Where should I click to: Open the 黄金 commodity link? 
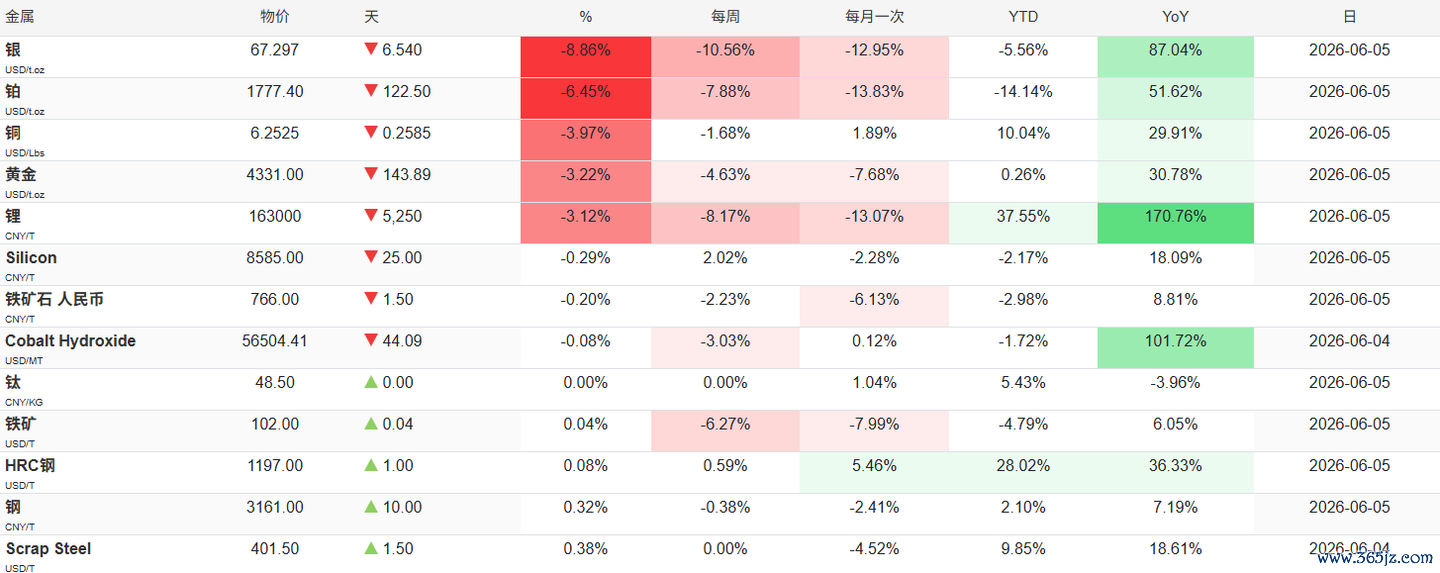click(21, 174)
